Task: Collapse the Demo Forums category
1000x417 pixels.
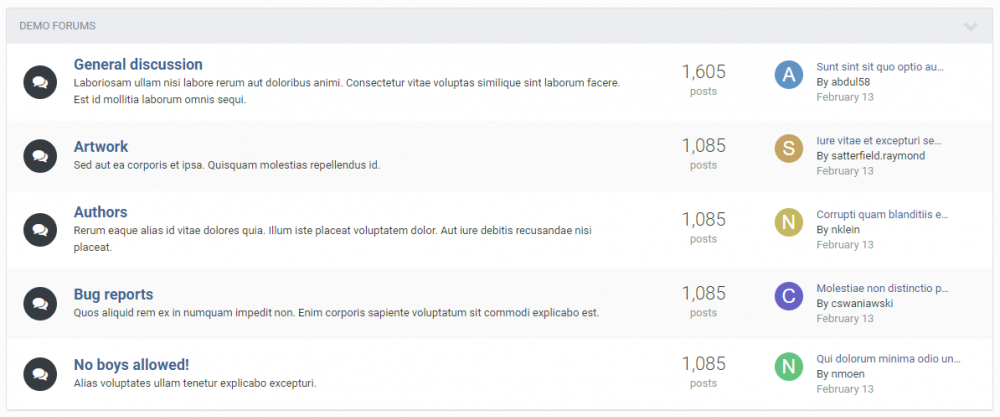Action: click(x=970, y=26)
